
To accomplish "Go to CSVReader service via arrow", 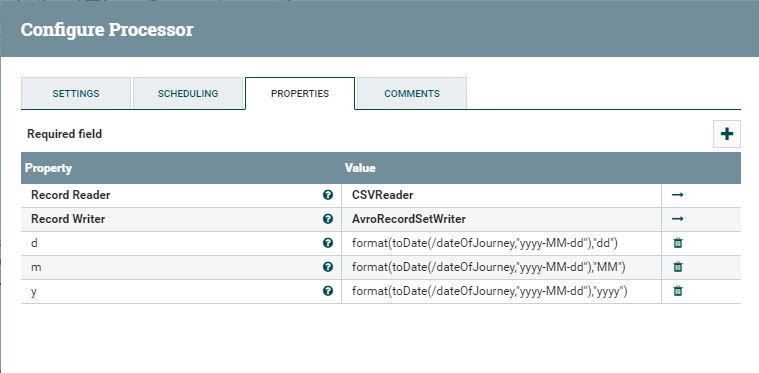I will [x=678, y=195].
